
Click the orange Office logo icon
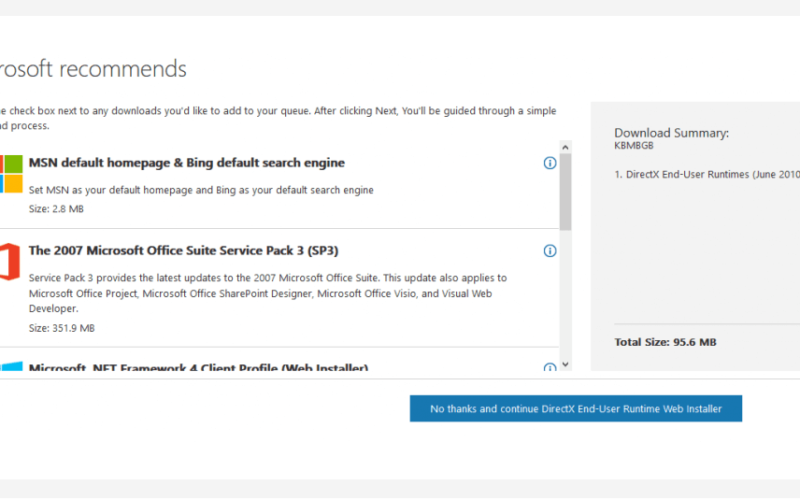click(10, 262)
